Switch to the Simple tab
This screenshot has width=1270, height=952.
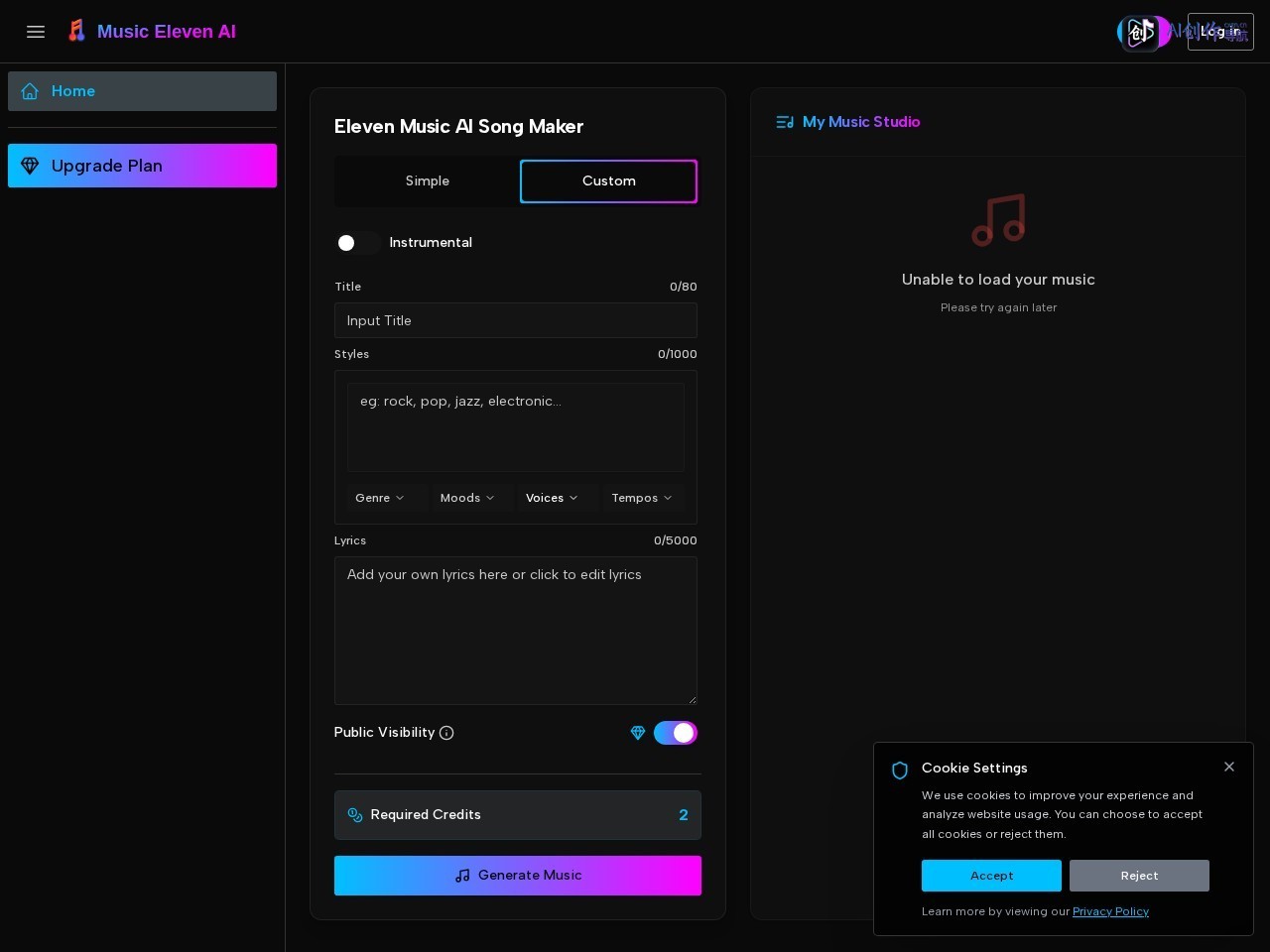pyautogui.click(x=427, y=181)
